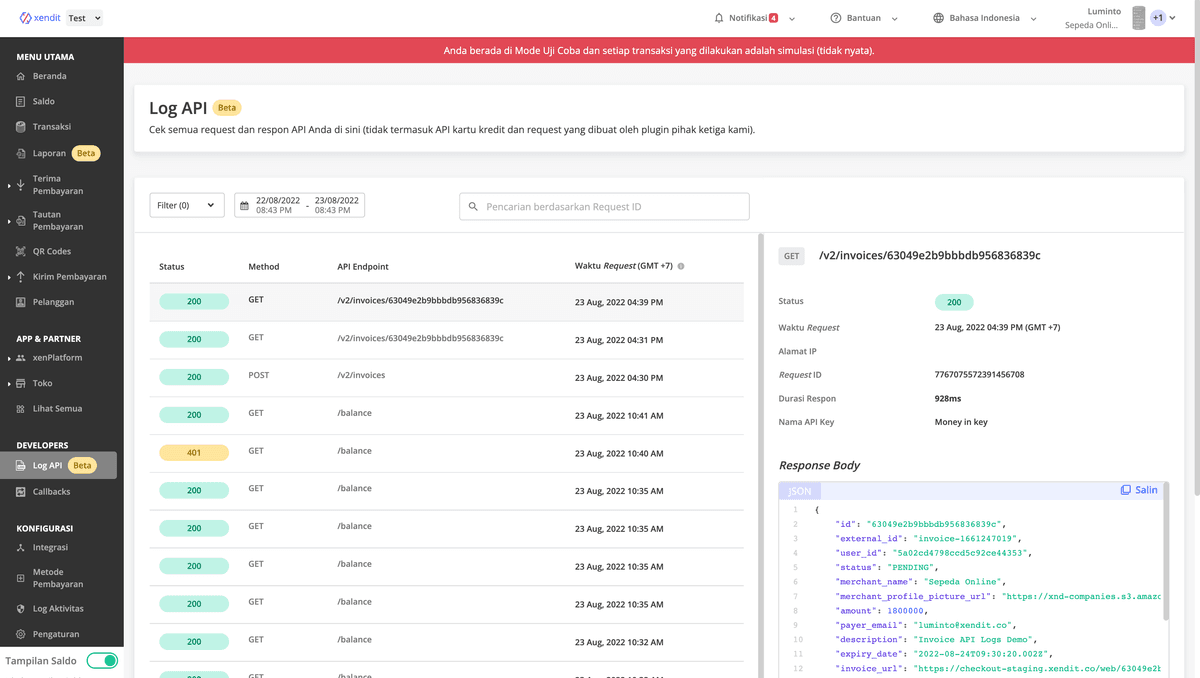The width and height of the screenshot is (1200, 678).
Task: Click the Saldo icon in sidebar
Action: 21,102
